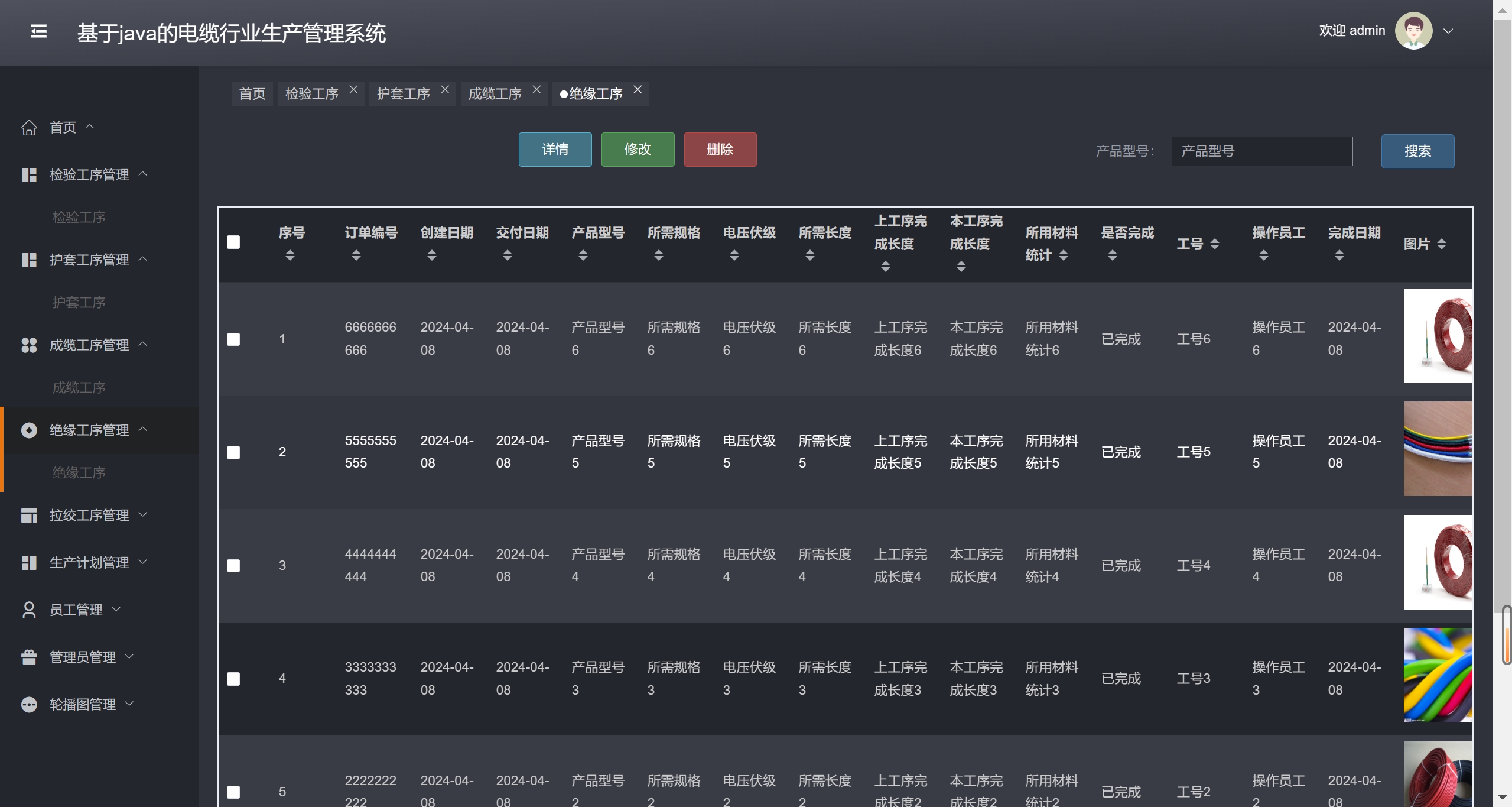
Task: Toggle the select-all header checkbox
Action: tap(233, 242)
